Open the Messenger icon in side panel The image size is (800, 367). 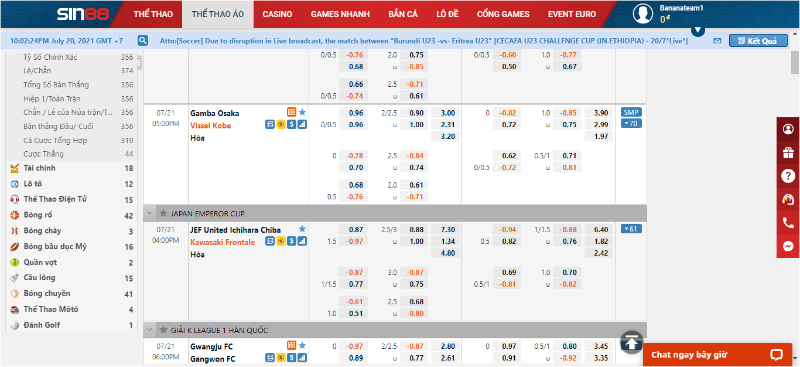788,247
